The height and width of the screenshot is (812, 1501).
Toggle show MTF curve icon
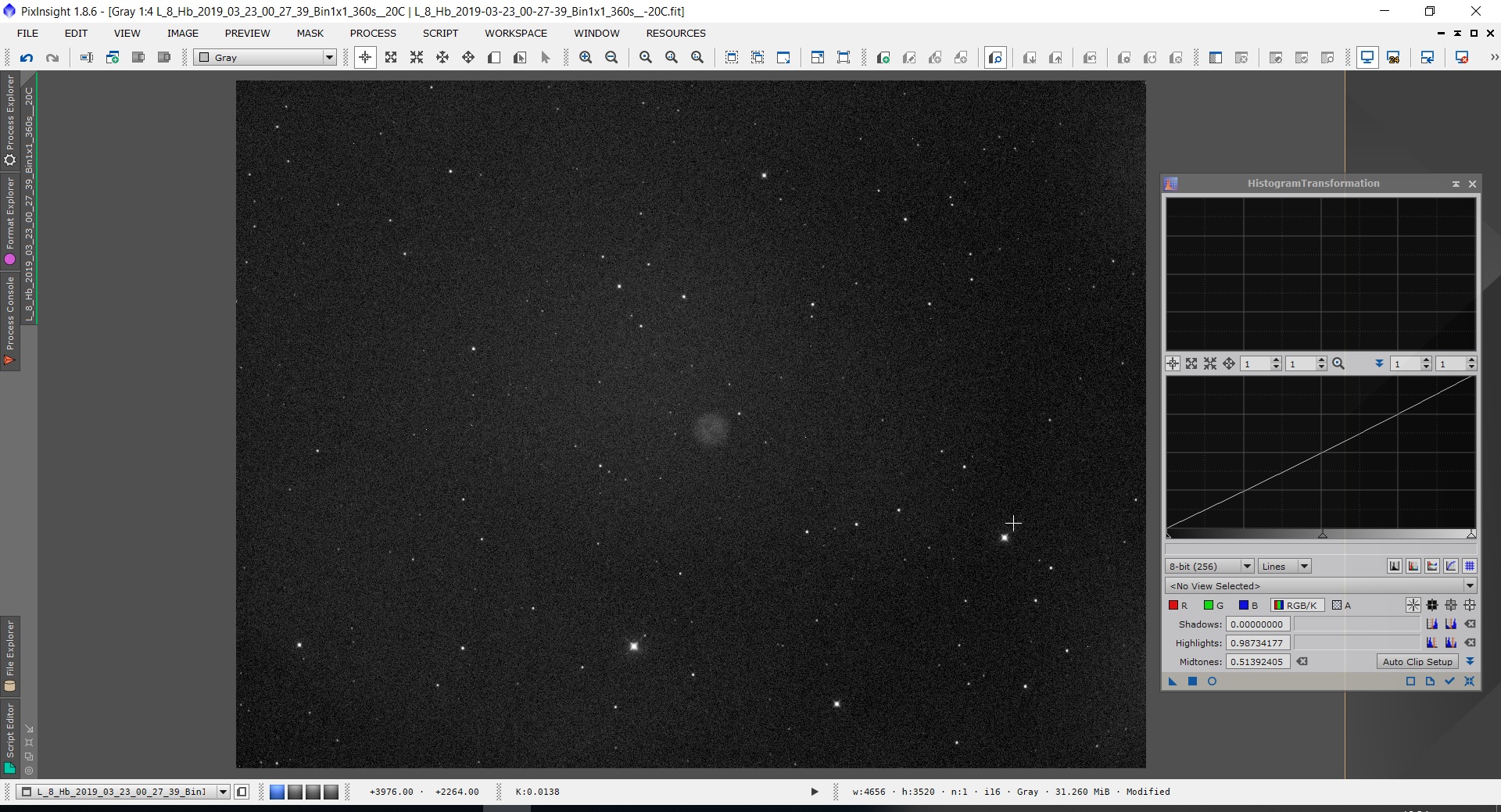coord(1451,566)
